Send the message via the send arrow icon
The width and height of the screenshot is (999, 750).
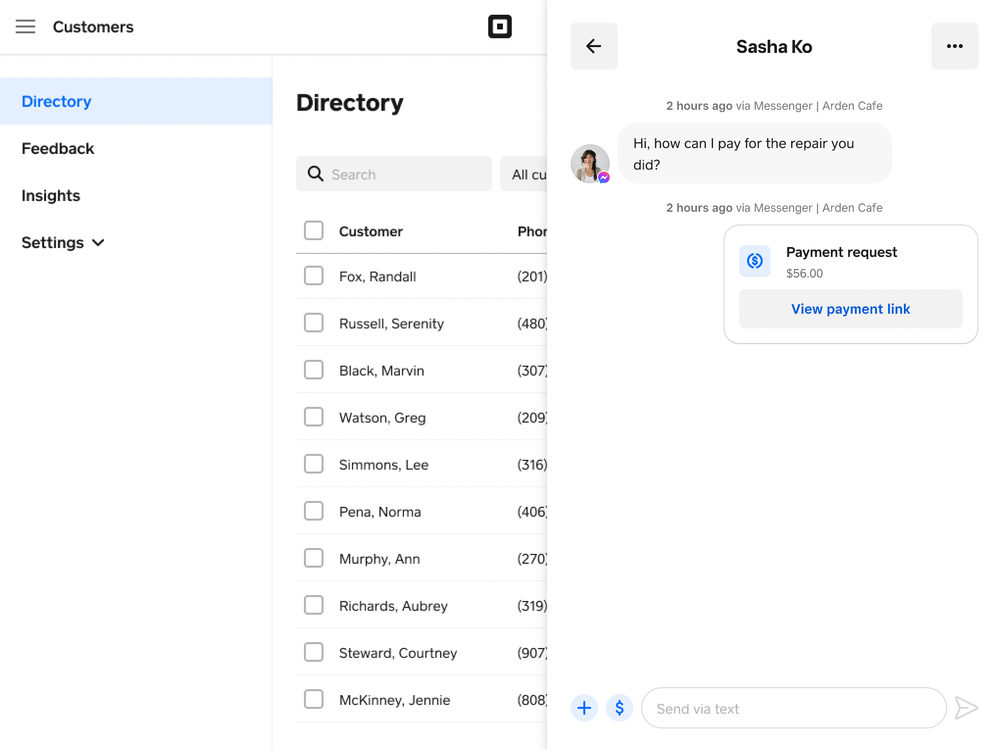coord(966,707)
